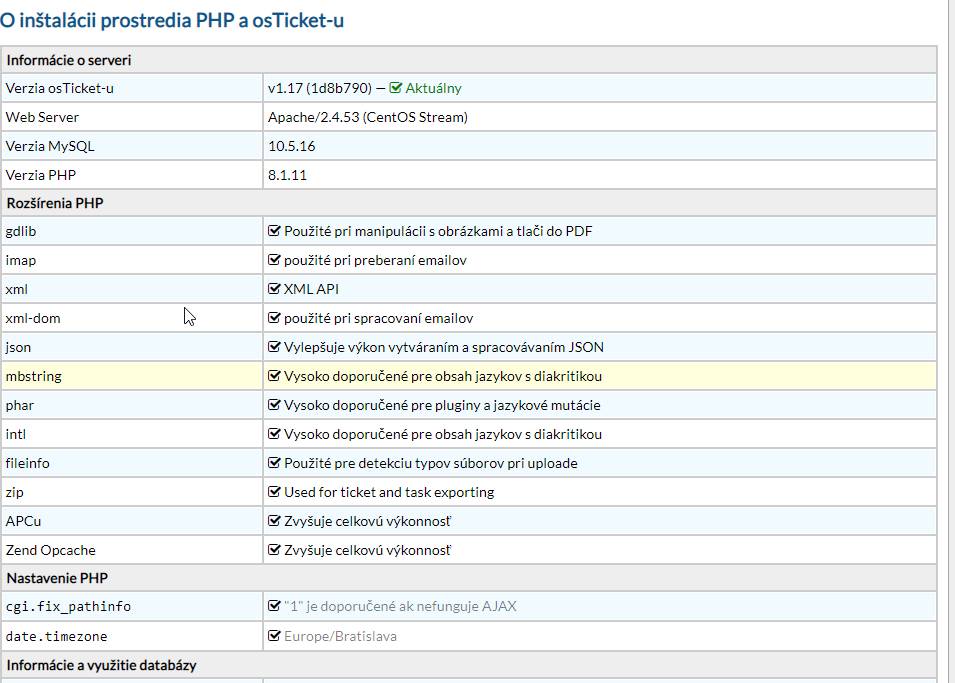Click the fileinfo extension name

coord(27,463)
